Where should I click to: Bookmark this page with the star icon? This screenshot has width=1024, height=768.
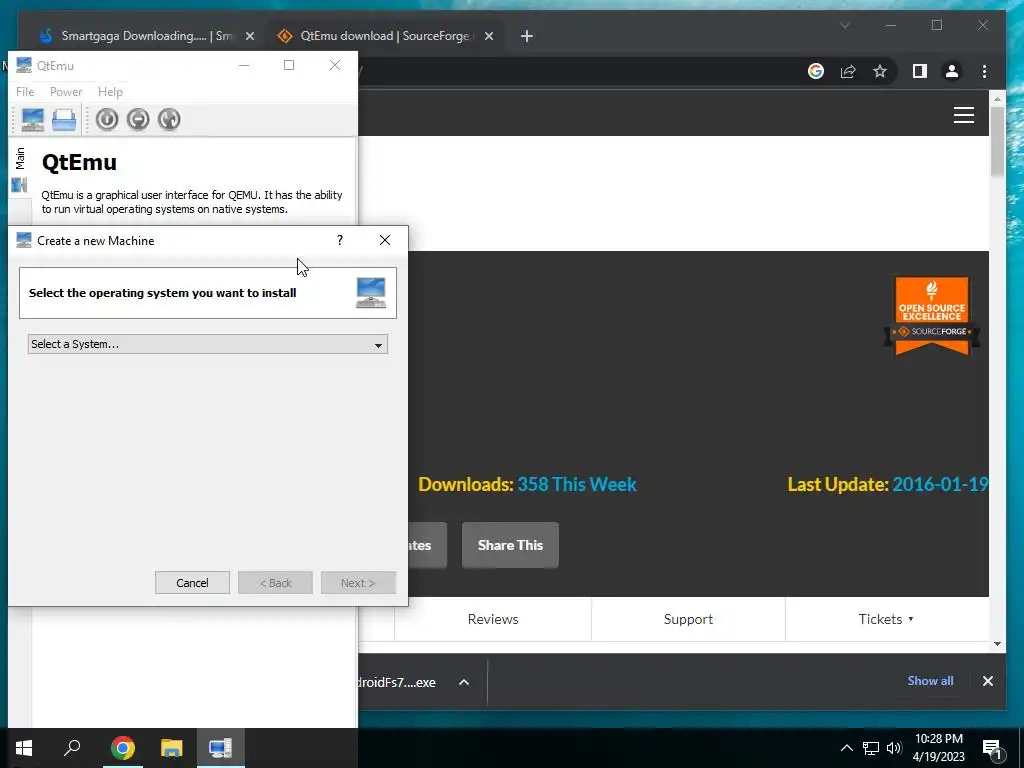(x=880, y=71)
